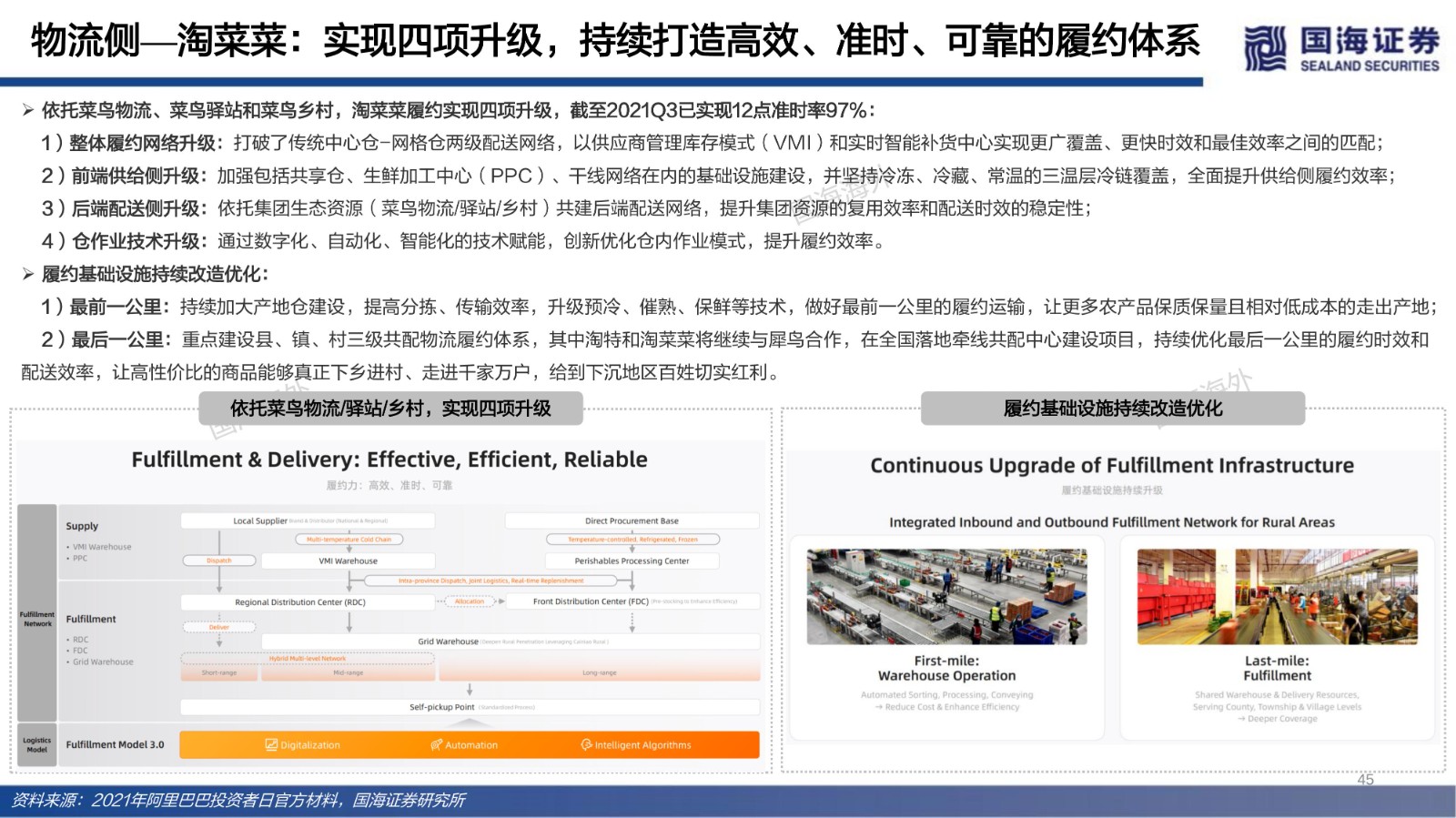Click the heading Fulfillment & Delivery: Effective, Efficient, Reliable
This screenshot has width=1456, height=818.
click(x=389, y=459)
